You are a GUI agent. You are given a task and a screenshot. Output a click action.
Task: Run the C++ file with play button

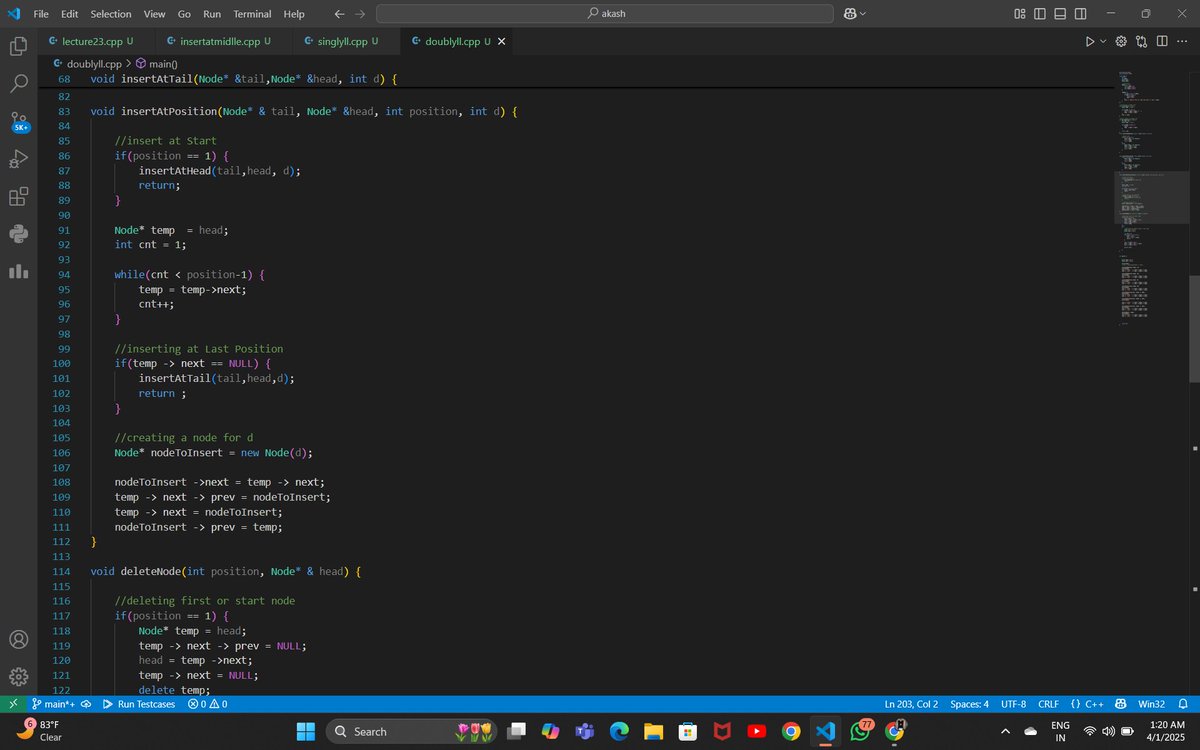tap(1090, 41)
